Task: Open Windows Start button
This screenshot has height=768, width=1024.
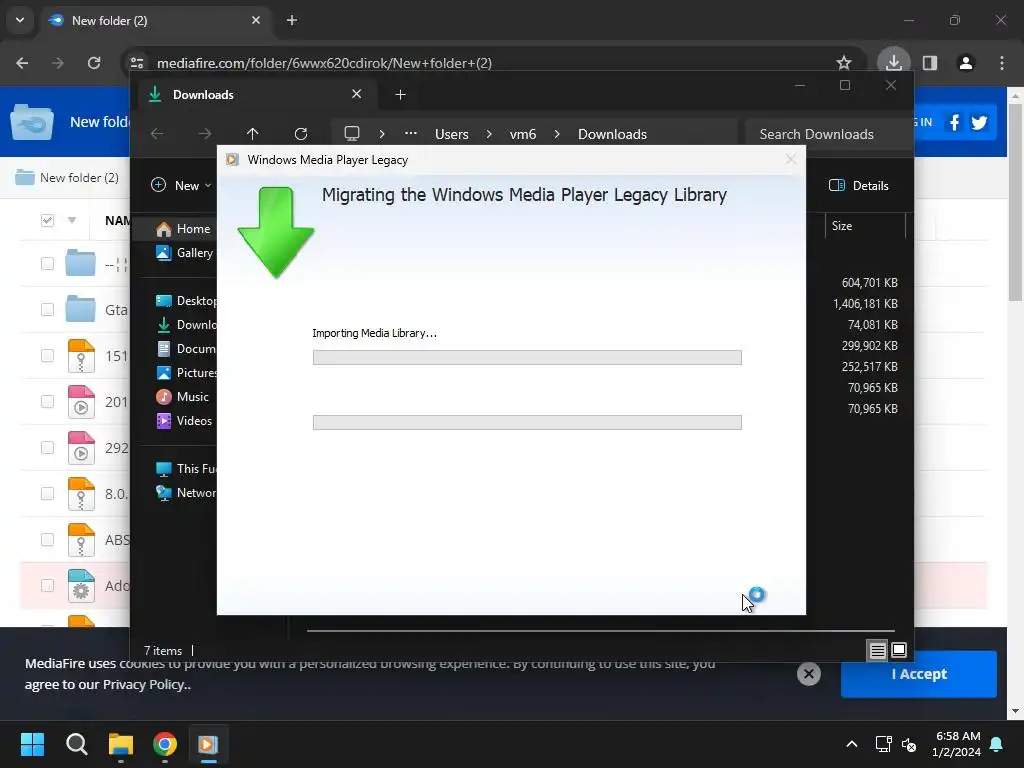Action: [x=32, y=744]
